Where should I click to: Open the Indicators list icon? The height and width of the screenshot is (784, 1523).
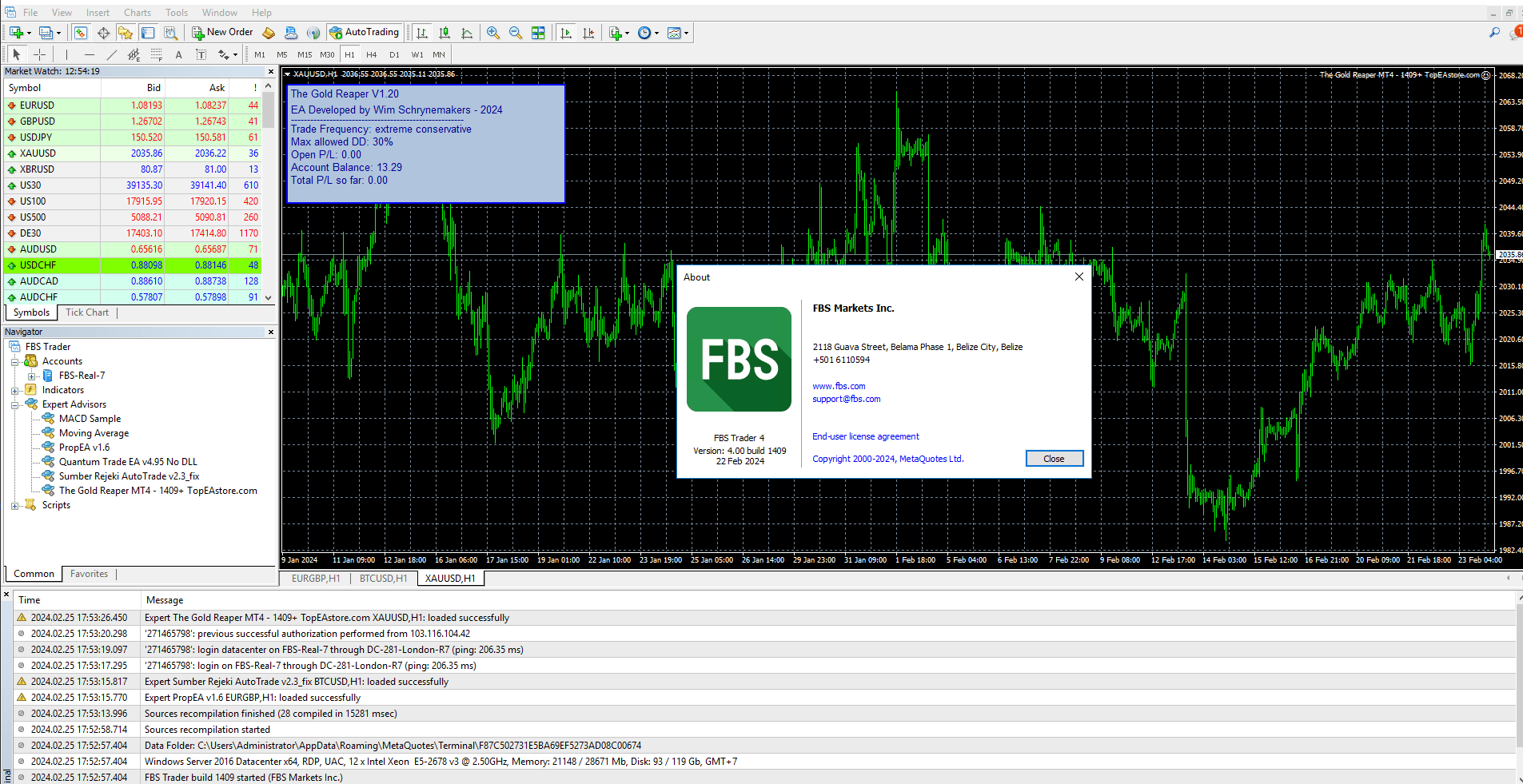point(615,33)
